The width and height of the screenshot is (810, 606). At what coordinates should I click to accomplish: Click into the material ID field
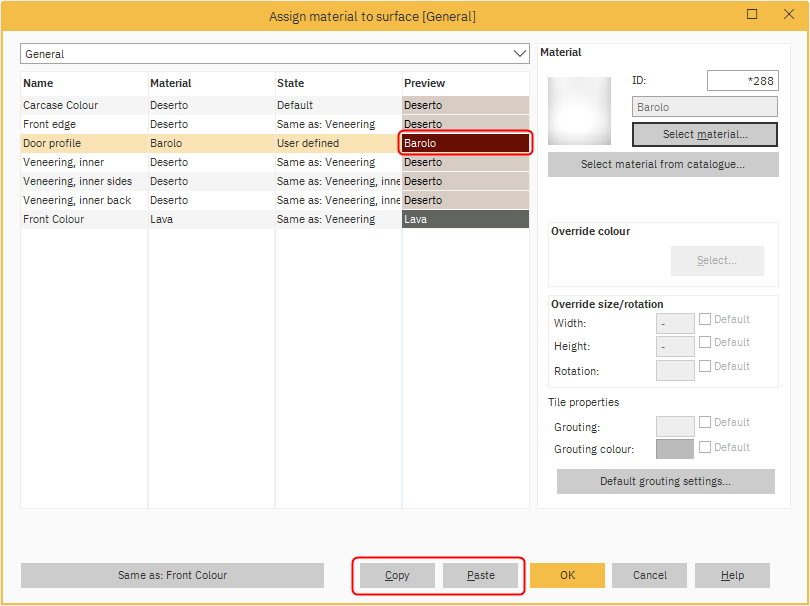[742, 81]
